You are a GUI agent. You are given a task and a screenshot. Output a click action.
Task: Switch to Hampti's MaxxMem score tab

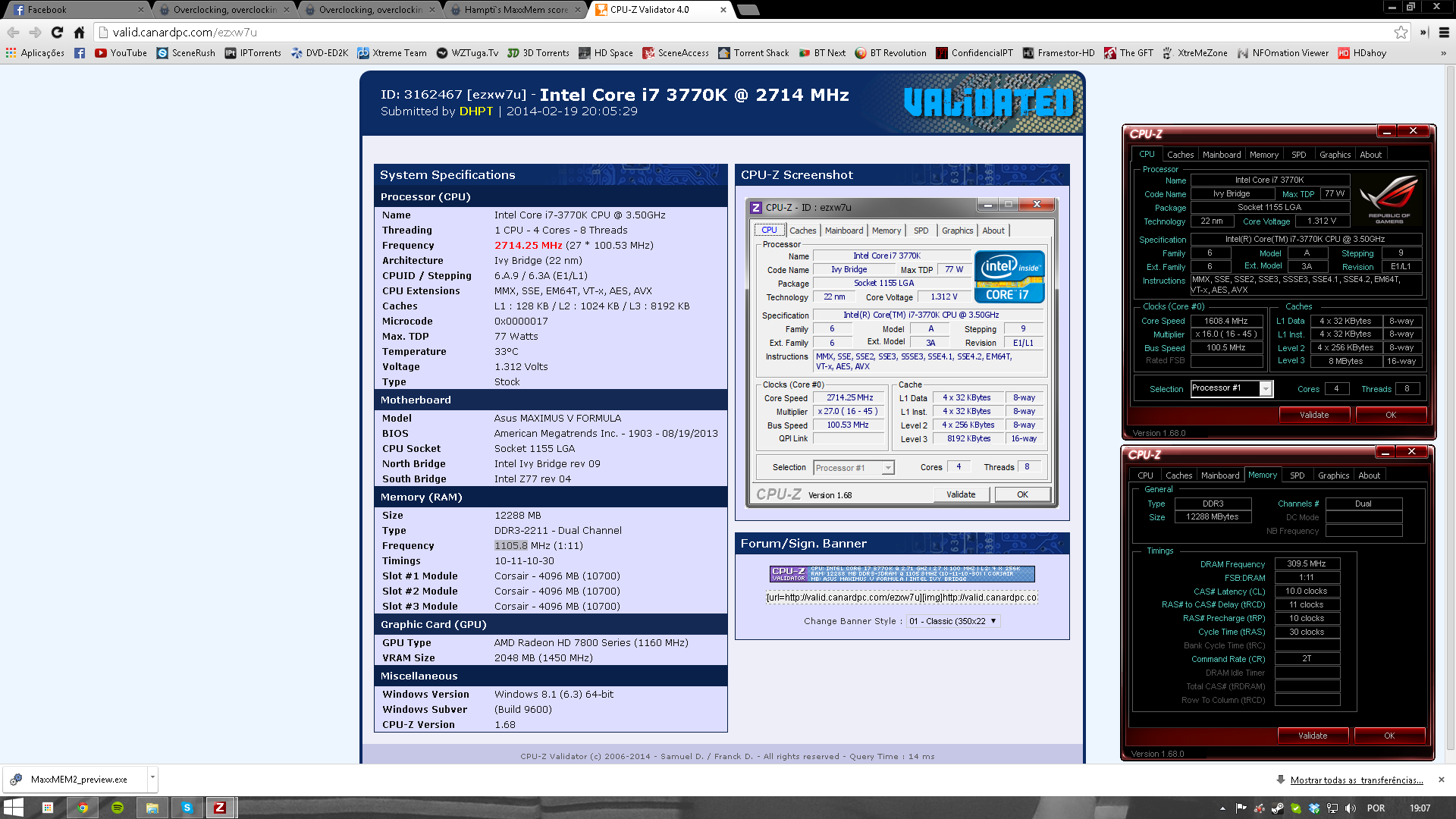516,9
